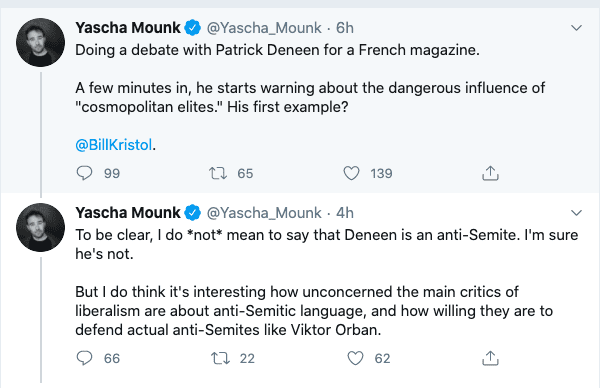The image size is (605, 388).
Task: Open Yascha Mounk's name on first tweet
Action: pyautogui.click(x=128, y=28)
